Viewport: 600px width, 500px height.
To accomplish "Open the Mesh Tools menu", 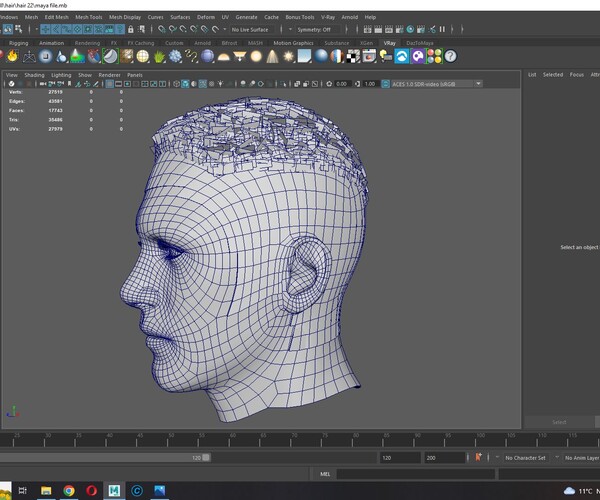I will (88, 17).
